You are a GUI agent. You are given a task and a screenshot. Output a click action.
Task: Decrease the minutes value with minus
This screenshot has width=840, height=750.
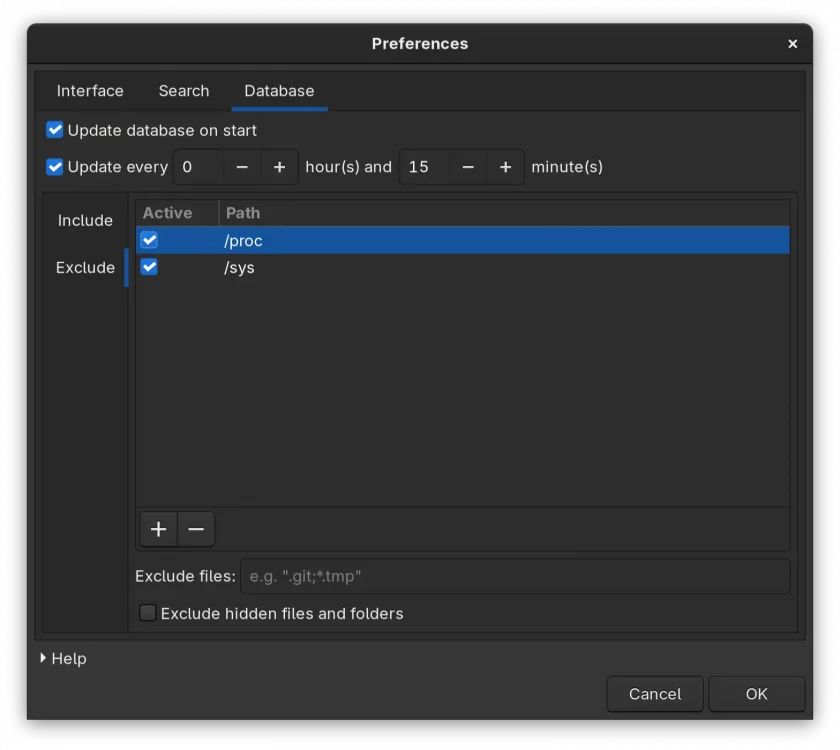[x=468, y=167]
